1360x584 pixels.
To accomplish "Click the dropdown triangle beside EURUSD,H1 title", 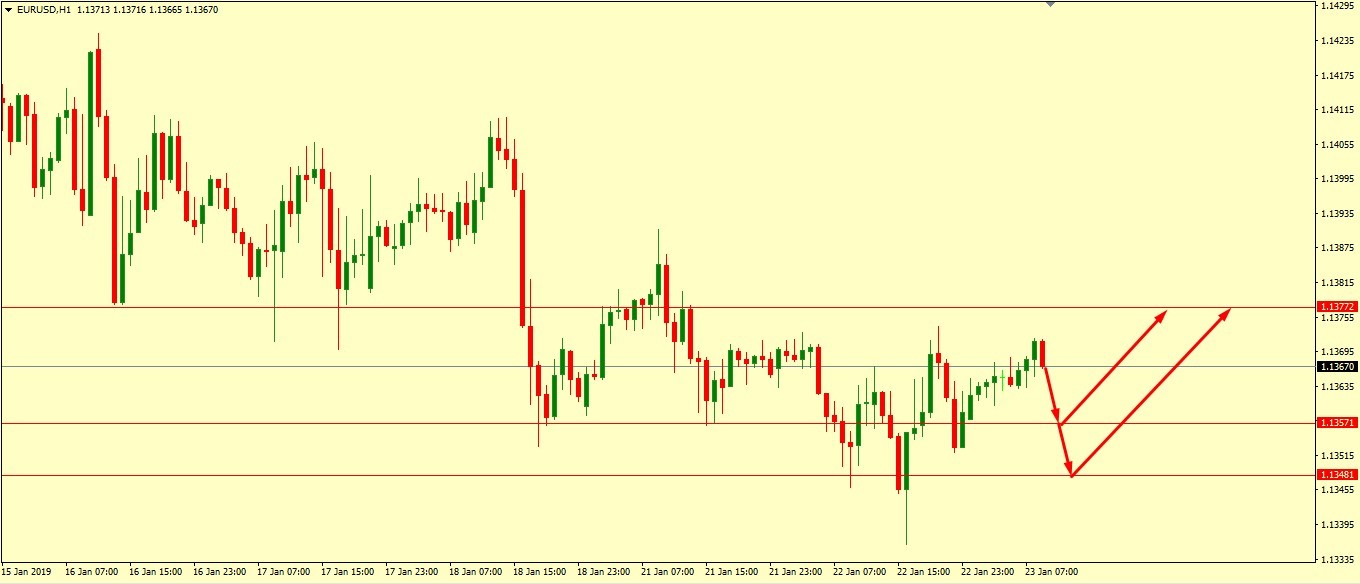I will (8, 10).
